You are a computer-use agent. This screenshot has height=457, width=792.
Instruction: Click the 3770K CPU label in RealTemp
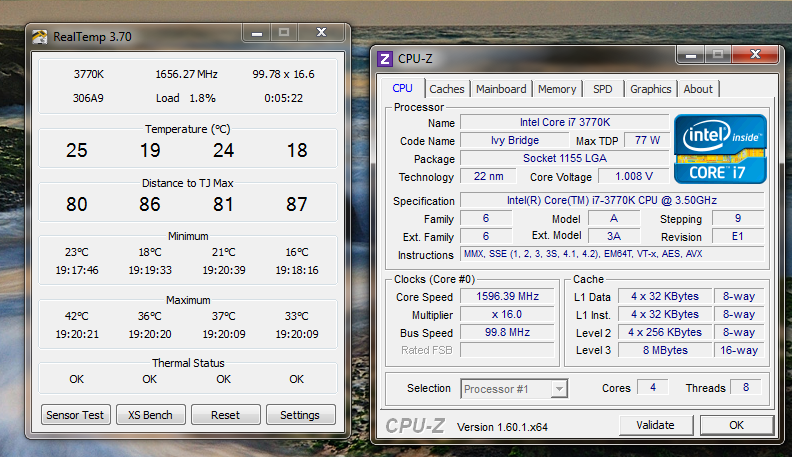(88, 74)
